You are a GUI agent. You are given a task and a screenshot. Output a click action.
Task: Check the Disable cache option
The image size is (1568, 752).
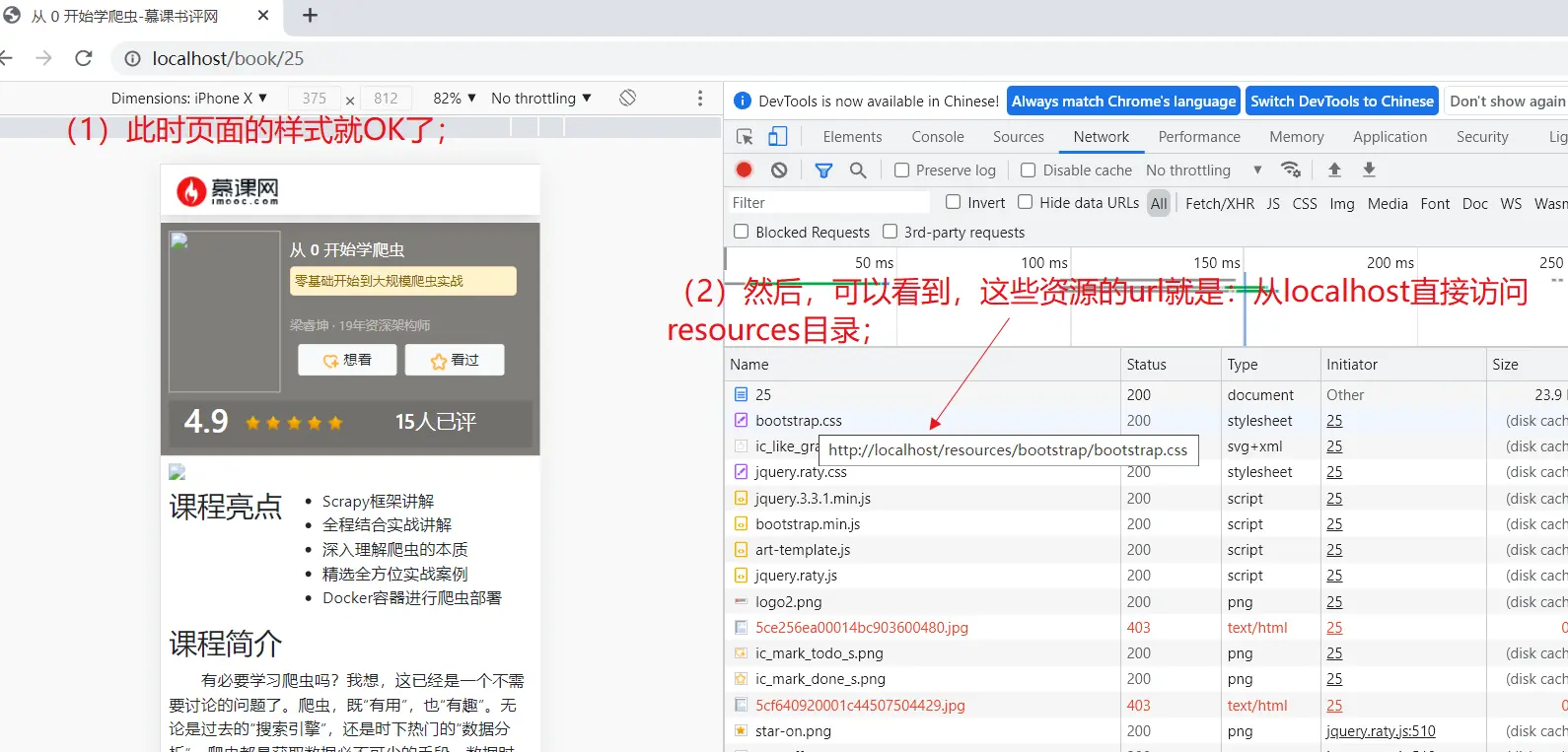point(1028,171)
